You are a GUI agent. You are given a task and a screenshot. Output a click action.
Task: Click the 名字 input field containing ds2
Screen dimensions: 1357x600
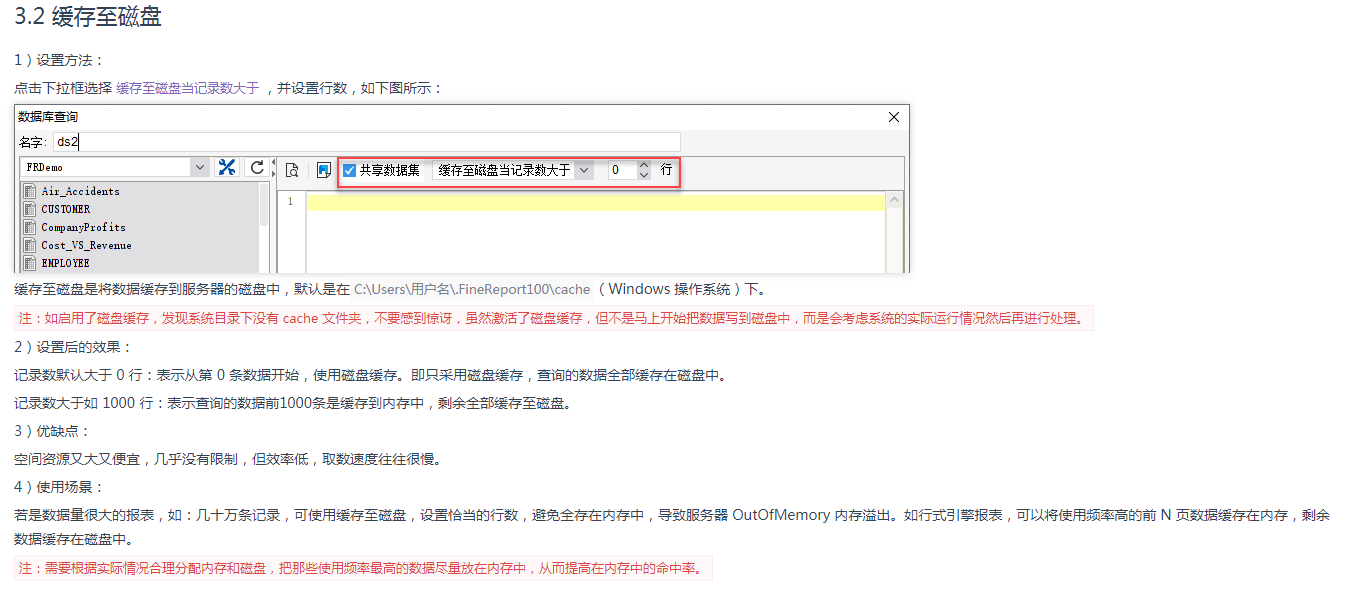[366, 142]
